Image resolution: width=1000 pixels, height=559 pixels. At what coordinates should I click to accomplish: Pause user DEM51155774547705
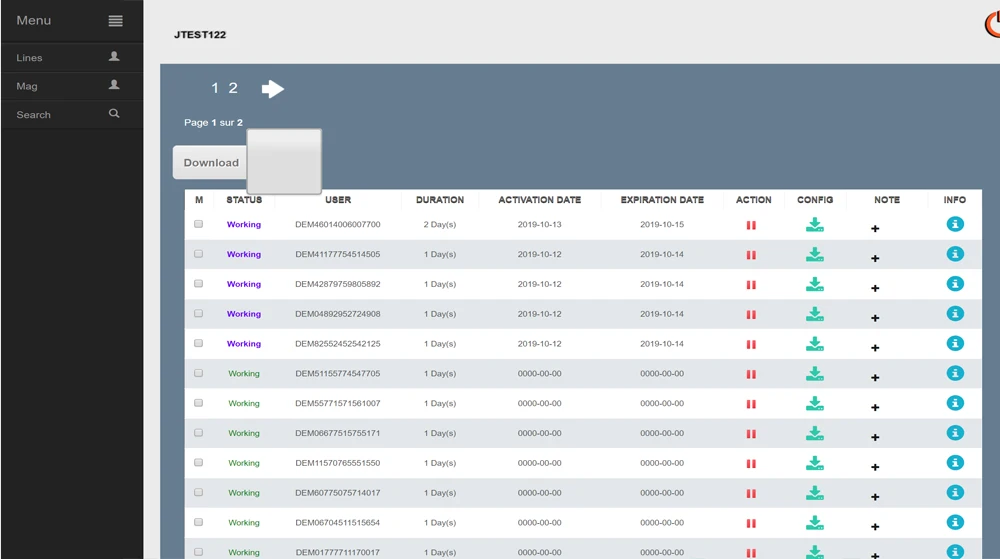751,374
